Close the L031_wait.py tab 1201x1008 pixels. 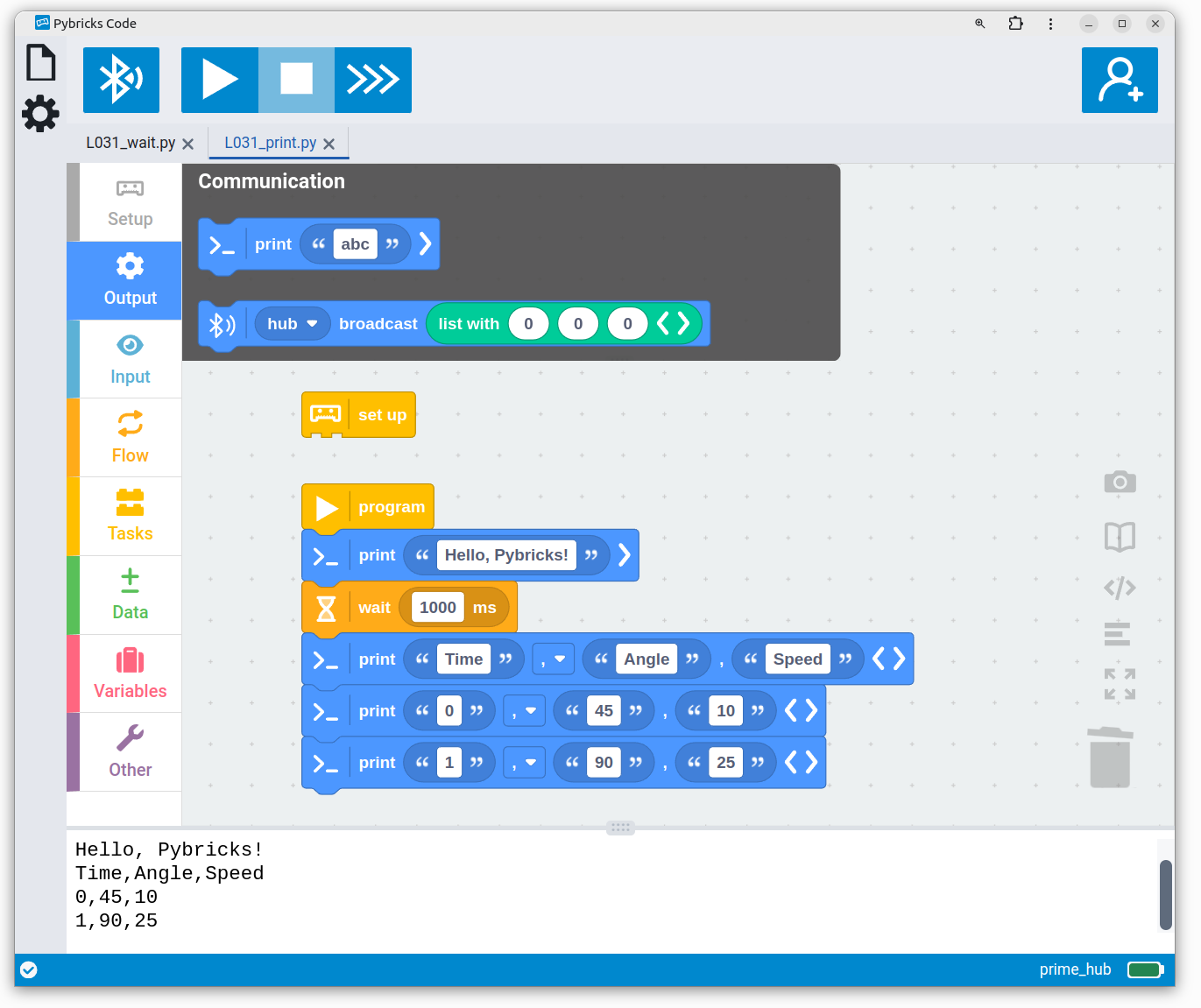[x=188, y=144]
